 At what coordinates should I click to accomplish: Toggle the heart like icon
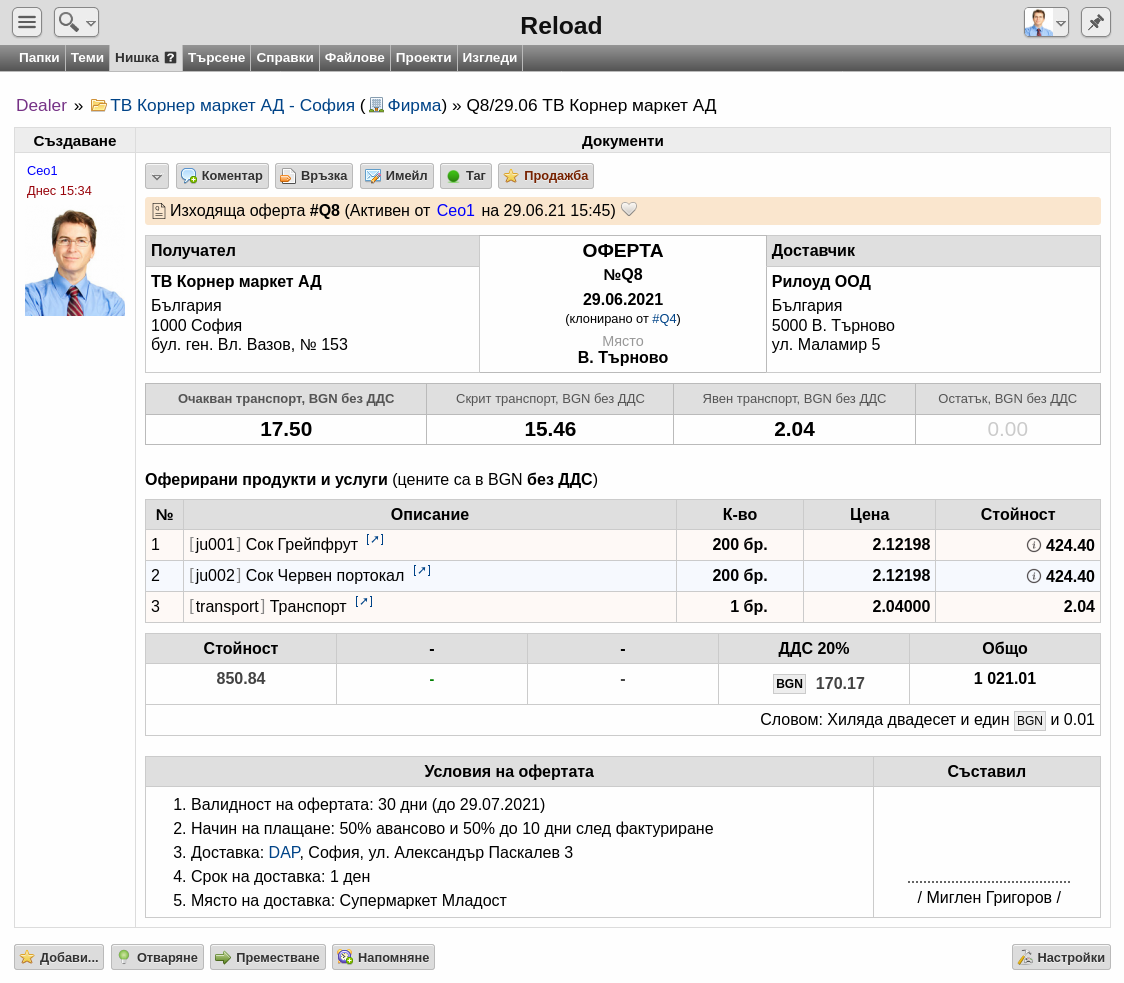pyautogui.click(x=629, y=209)
